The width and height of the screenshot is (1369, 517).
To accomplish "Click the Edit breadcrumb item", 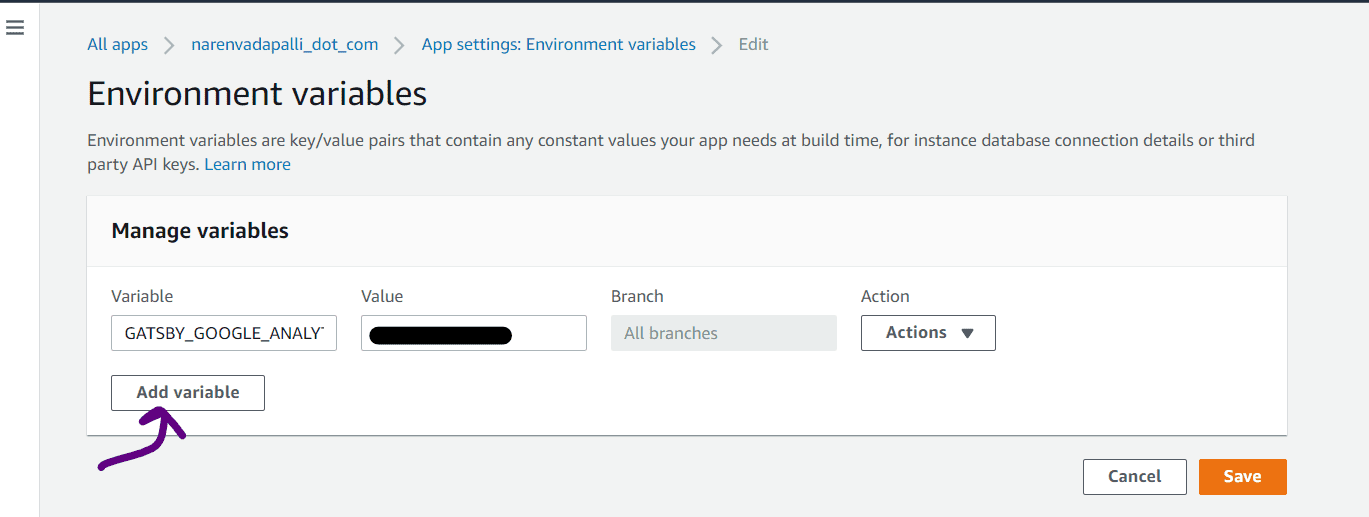I will coord(753,44).
